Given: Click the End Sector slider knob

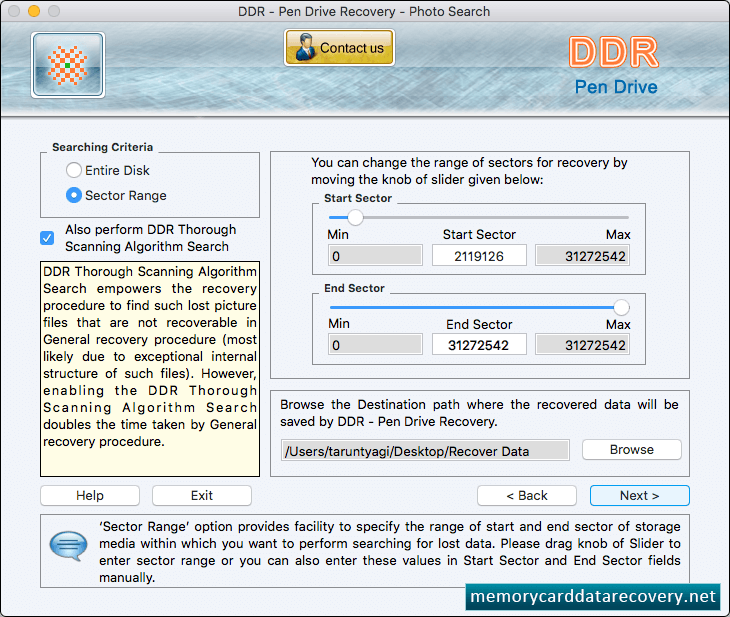Looking at the screenshot, I should click(621, 307).
